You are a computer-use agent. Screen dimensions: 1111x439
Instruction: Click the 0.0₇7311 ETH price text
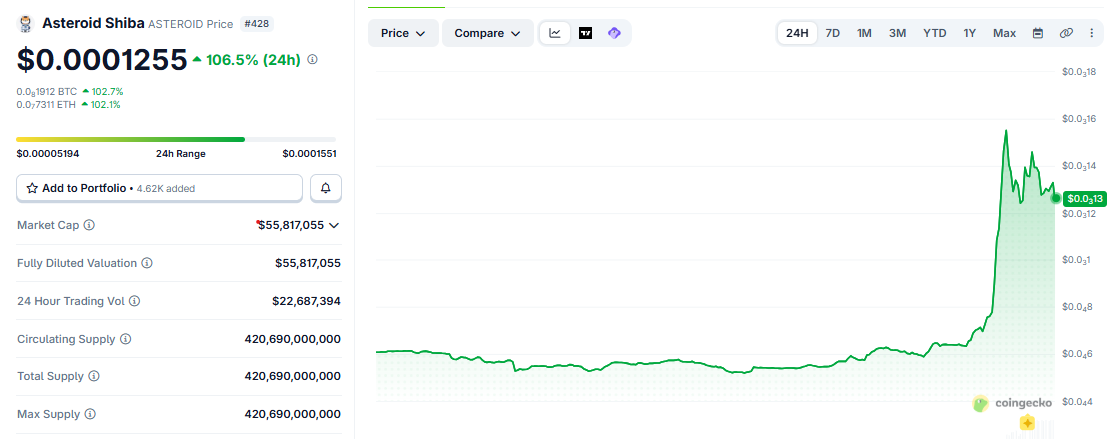[x=46, y=105]
